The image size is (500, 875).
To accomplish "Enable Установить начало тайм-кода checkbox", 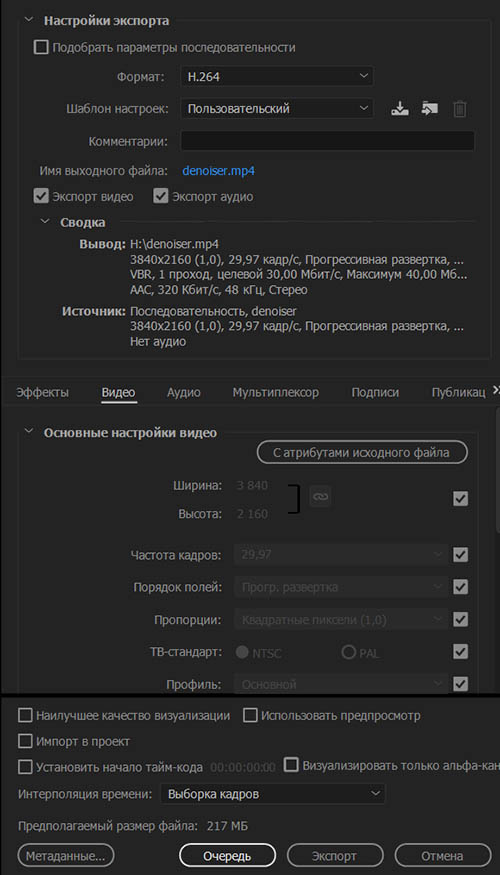I will click(26, 767).
